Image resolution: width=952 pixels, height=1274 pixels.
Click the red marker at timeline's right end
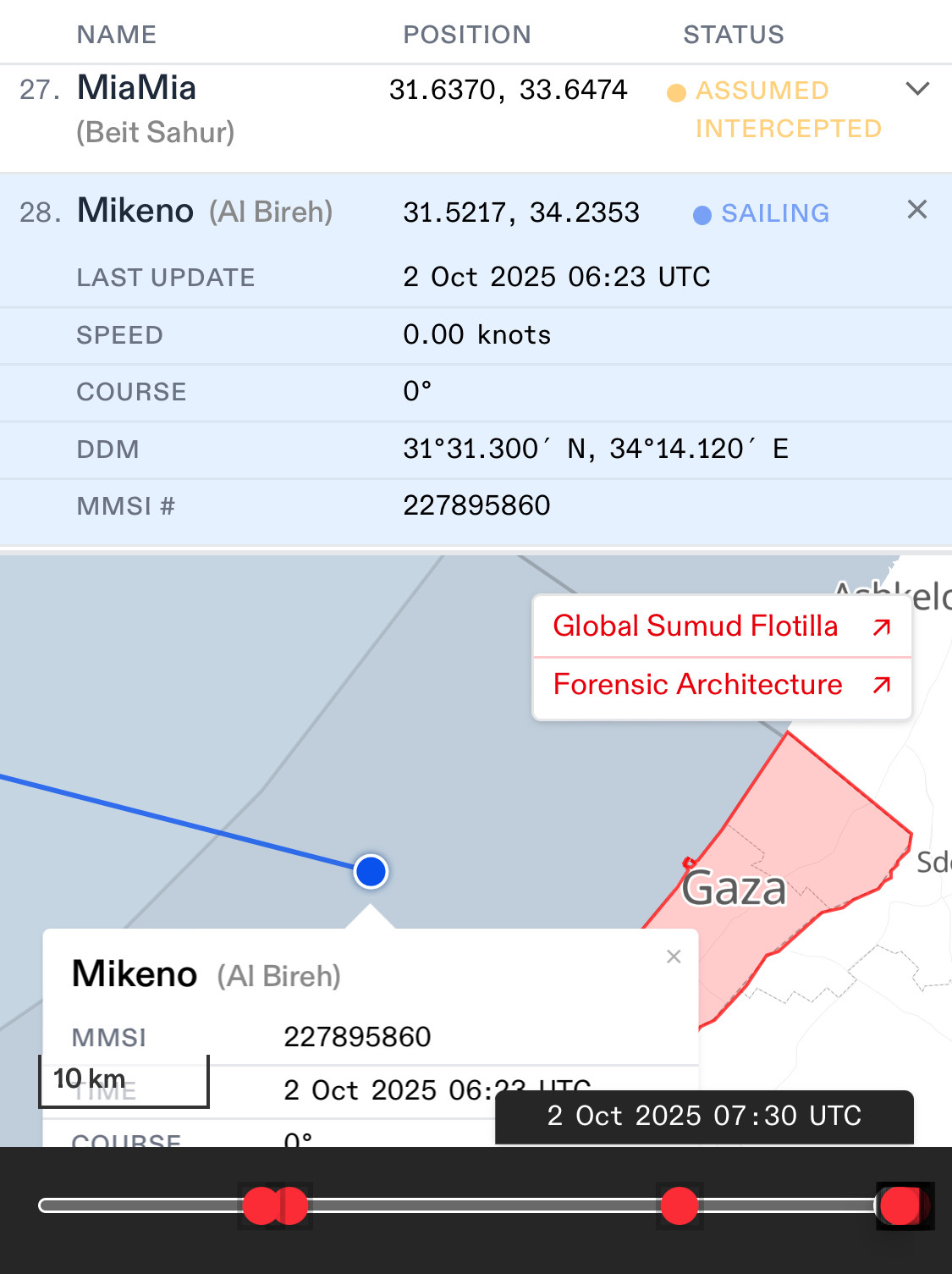[x=902, y=1205]
